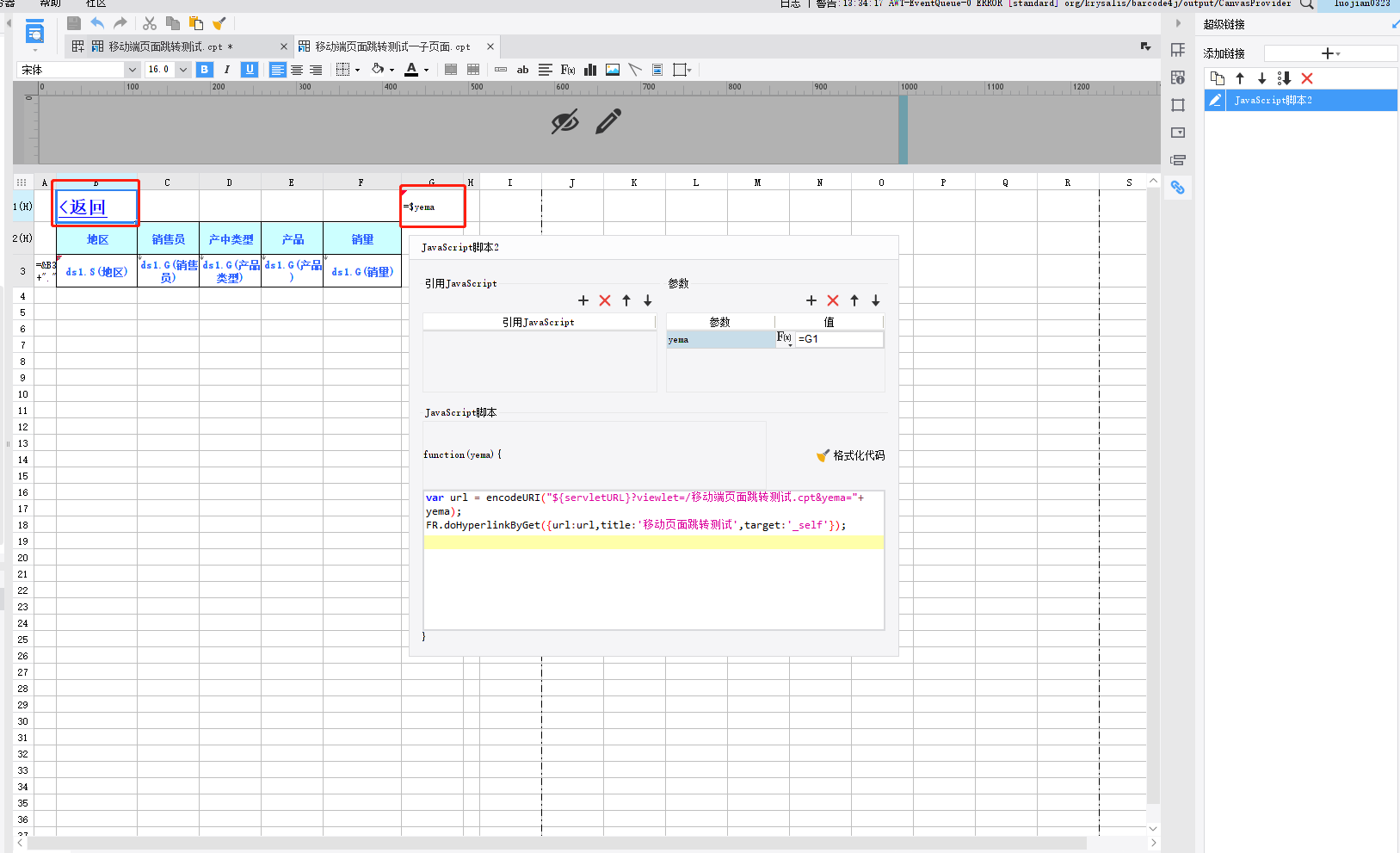This screenshot has width=1400, height=853.
Task: Insert a slash line in the cell
Action: (635, 70)
